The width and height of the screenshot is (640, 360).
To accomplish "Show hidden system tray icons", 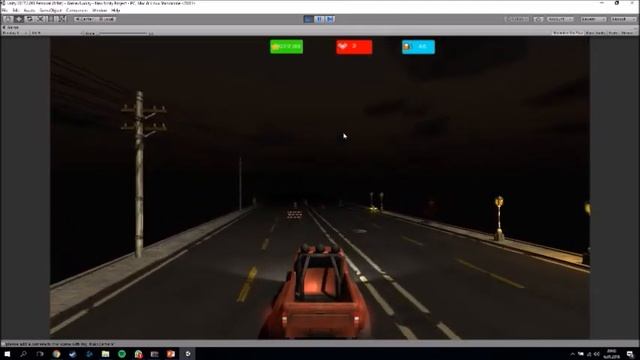I will point(572,354).
